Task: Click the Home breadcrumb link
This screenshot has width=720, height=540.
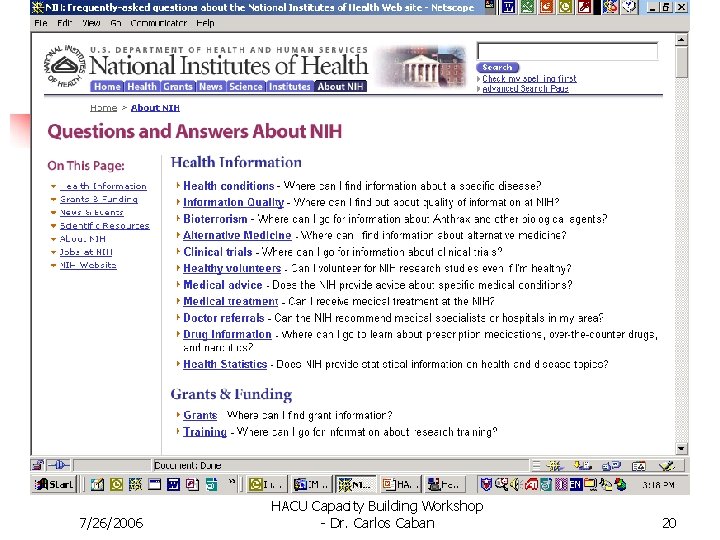Action: pyautogui.click(x=103, y=108)
